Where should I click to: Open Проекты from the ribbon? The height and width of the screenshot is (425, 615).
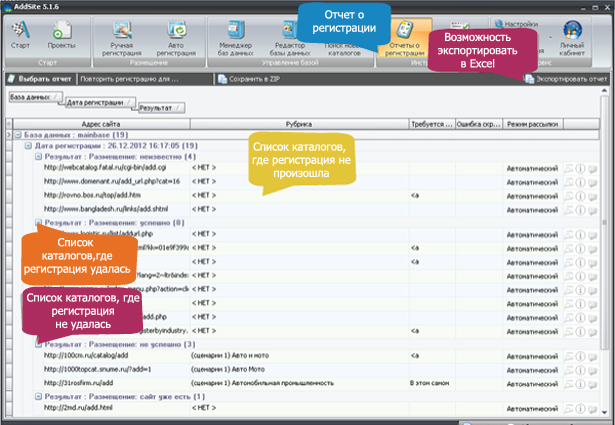click(x=62, y=36)
